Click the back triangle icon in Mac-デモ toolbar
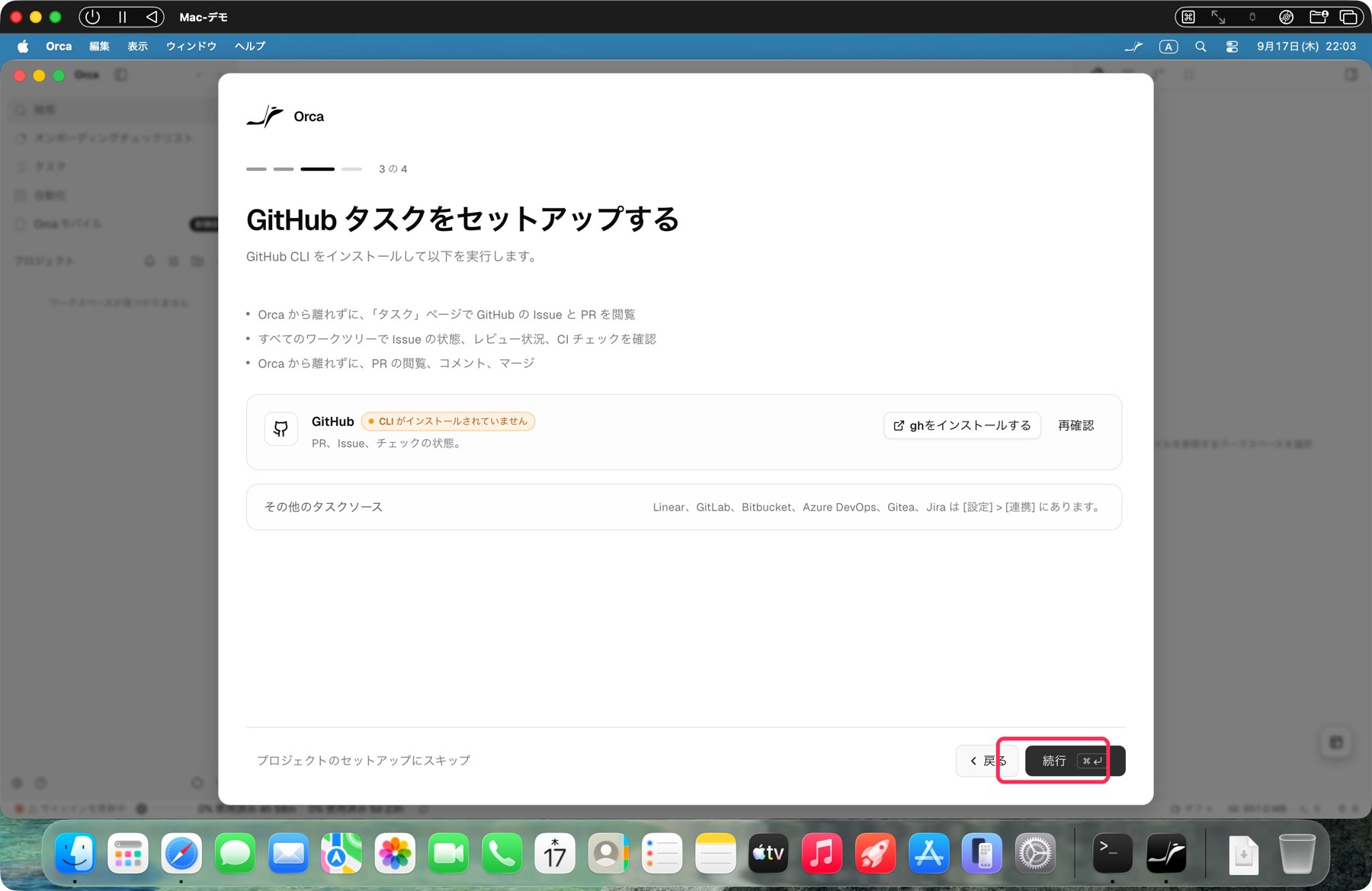The height and width of the screenshot is (891, 1372). 151,17
